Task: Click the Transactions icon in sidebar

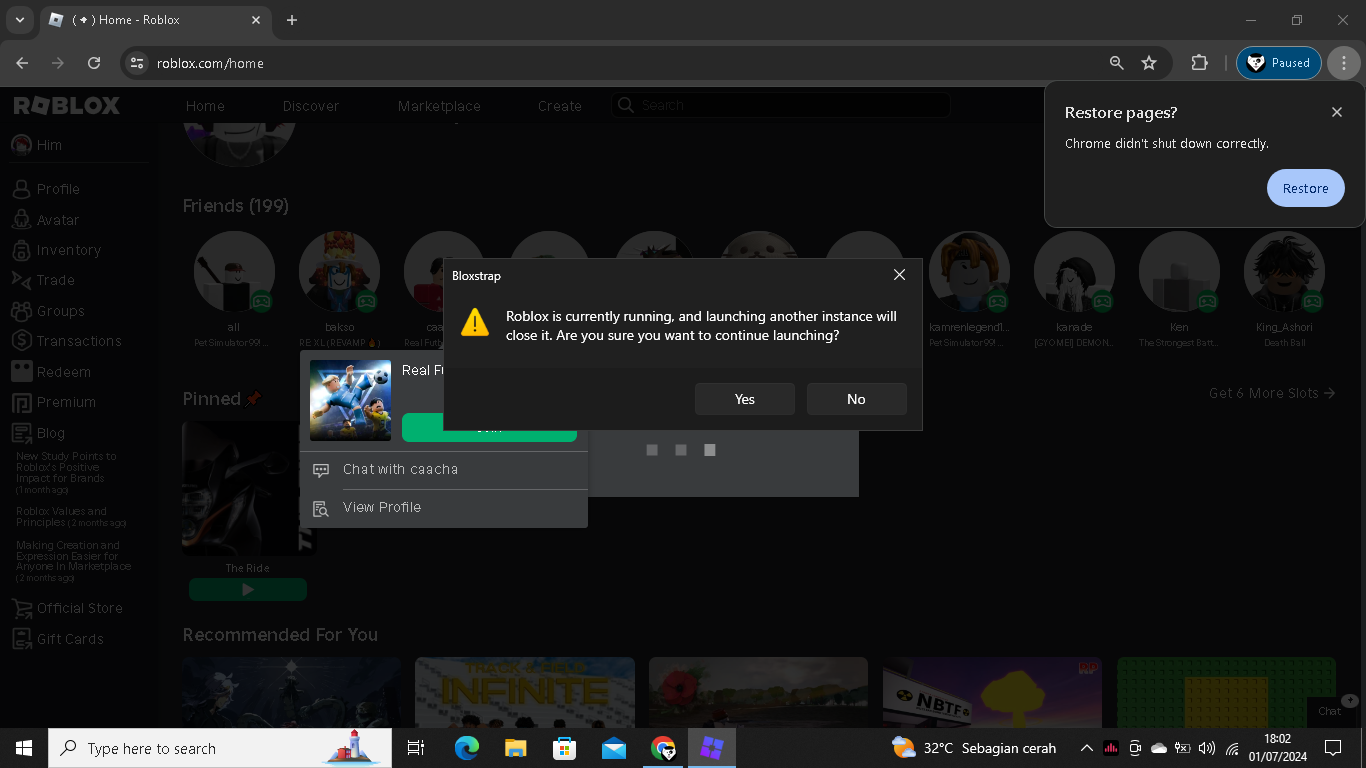Action: point(21,341)
